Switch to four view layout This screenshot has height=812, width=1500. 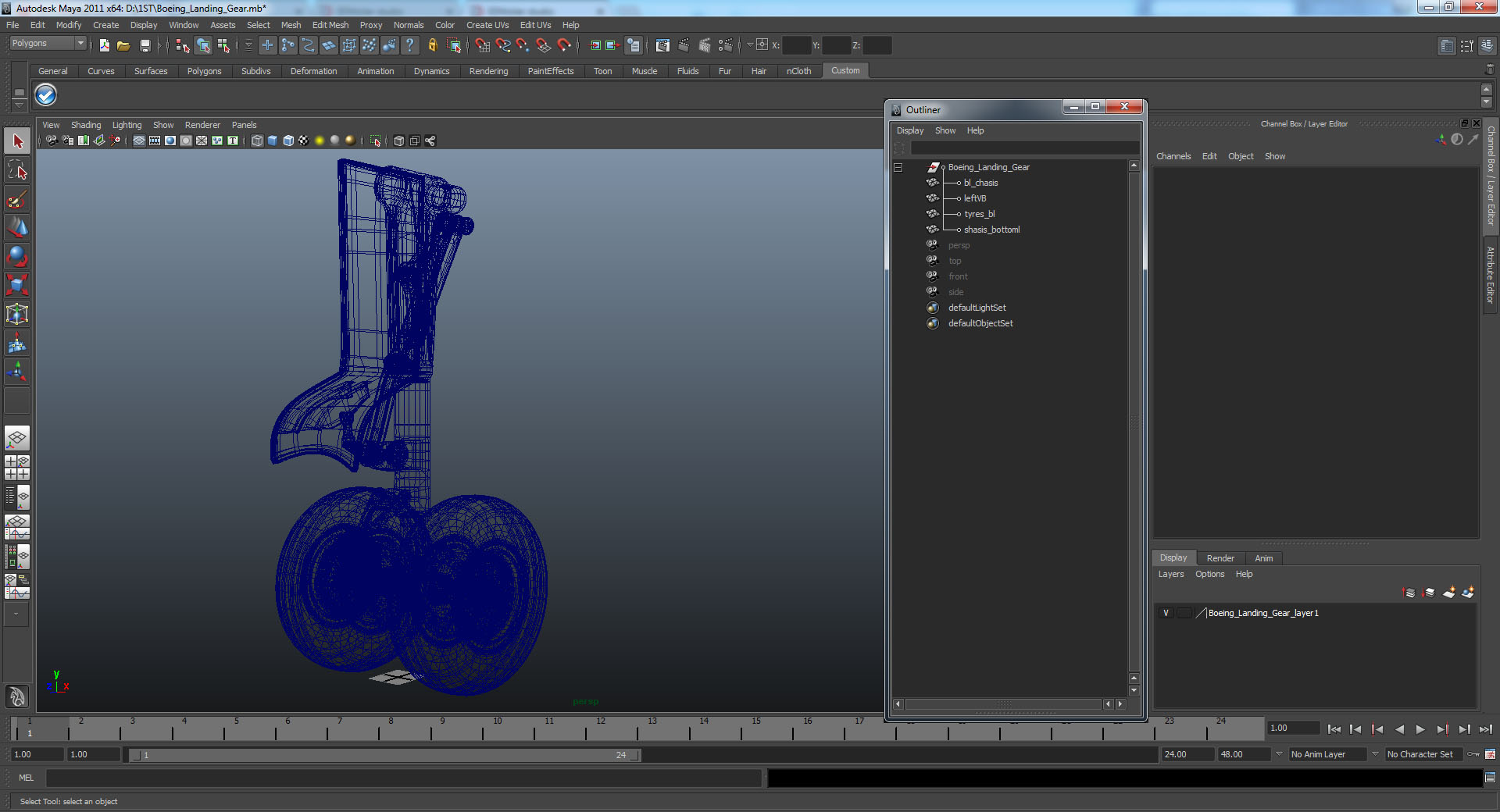[17, 468]
